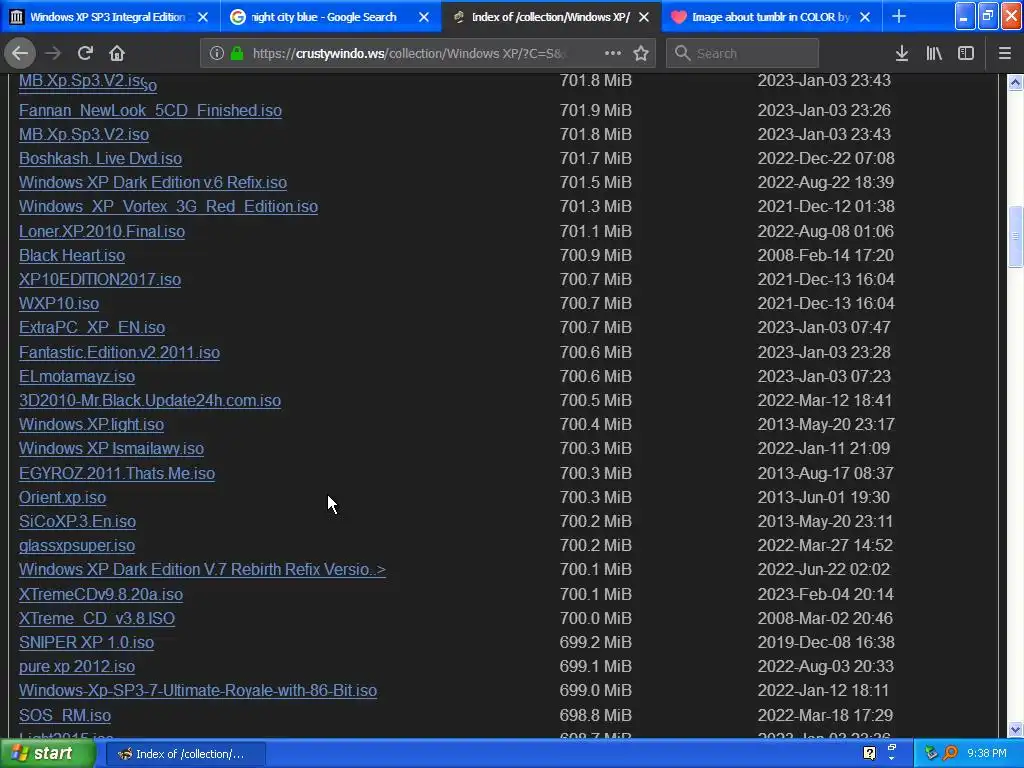Click the green pencil tray icon
This screenshot has height=768, width=1024.
tap(931, 753)
